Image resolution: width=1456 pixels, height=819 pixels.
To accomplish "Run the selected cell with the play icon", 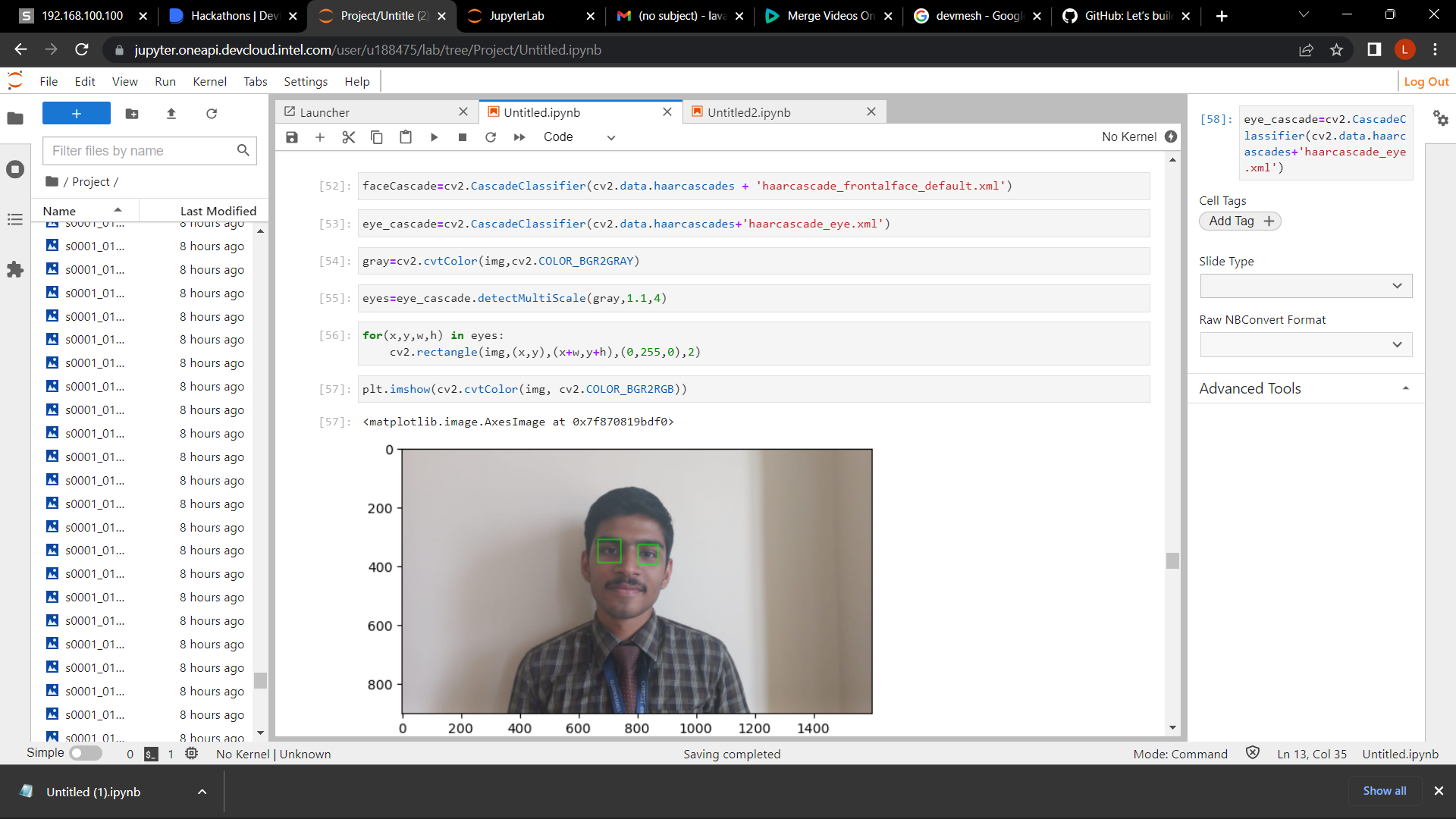I will pyautogui.click(x=435, y=137).
